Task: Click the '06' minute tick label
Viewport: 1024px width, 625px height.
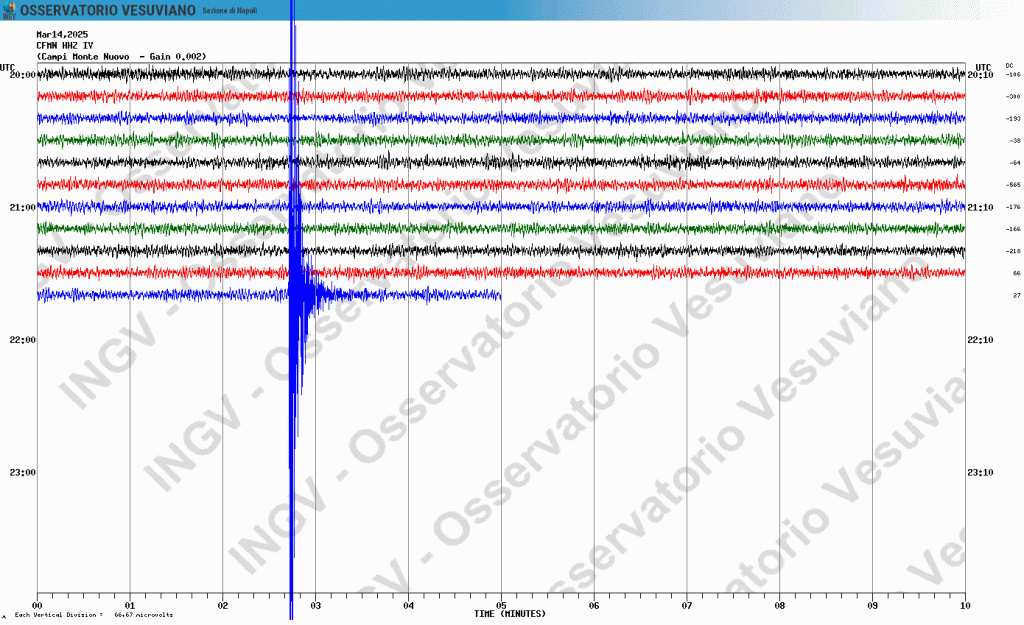Action: coord(594,606)
